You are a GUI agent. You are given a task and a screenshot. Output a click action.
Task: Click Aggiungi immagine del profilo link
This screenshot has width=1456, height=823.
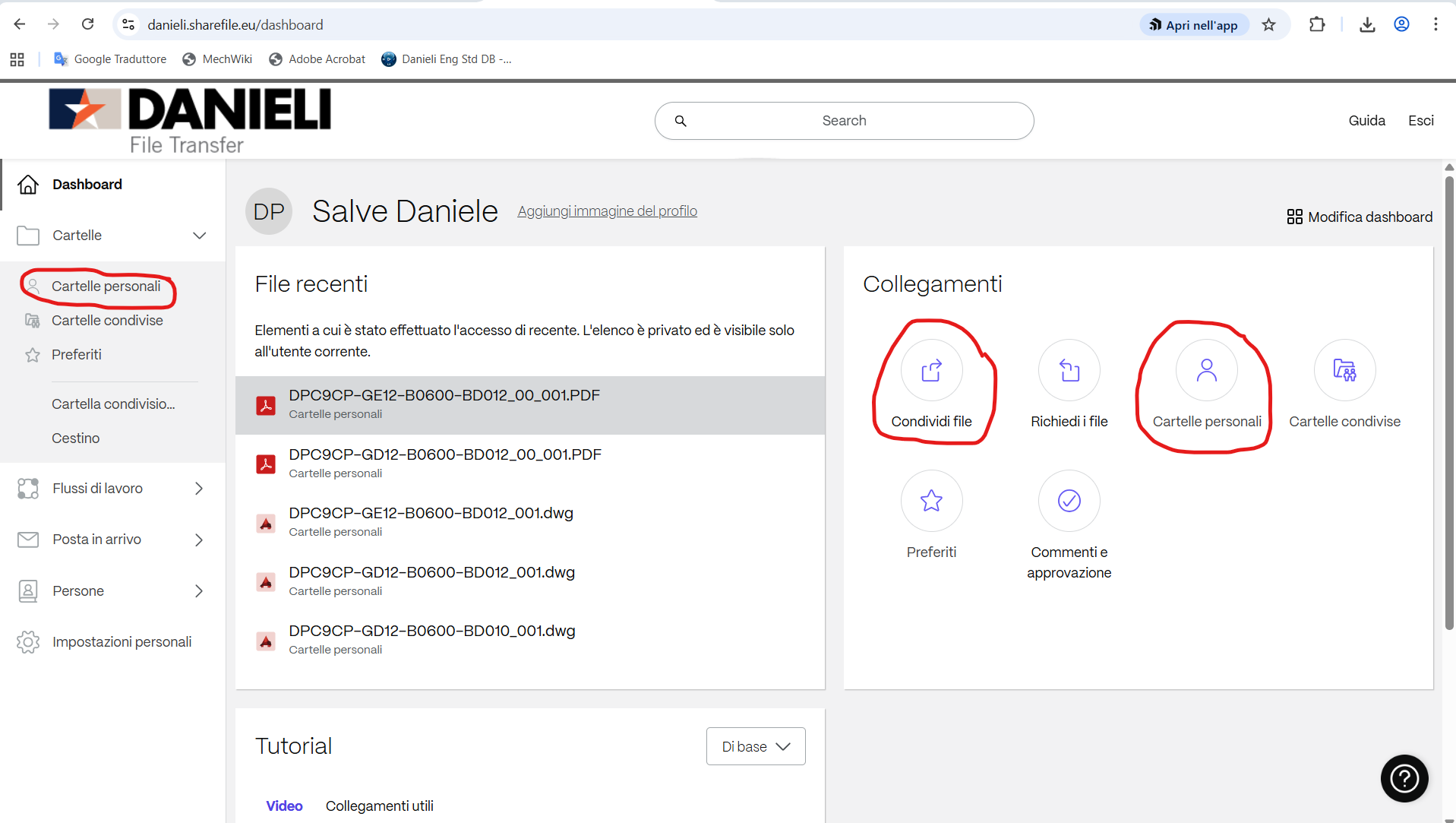(x=607, y=211)
